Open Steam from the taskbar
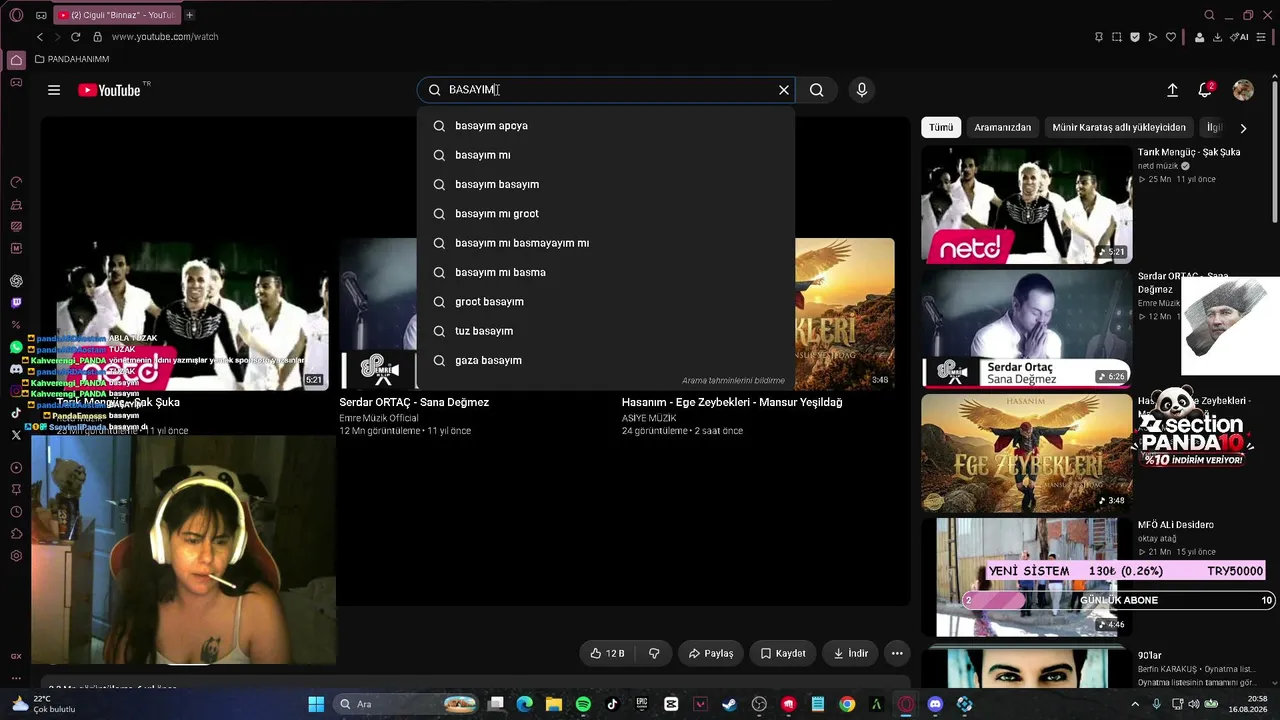The width and height of the screenshot is (1280, 720). tap(729, 704)
